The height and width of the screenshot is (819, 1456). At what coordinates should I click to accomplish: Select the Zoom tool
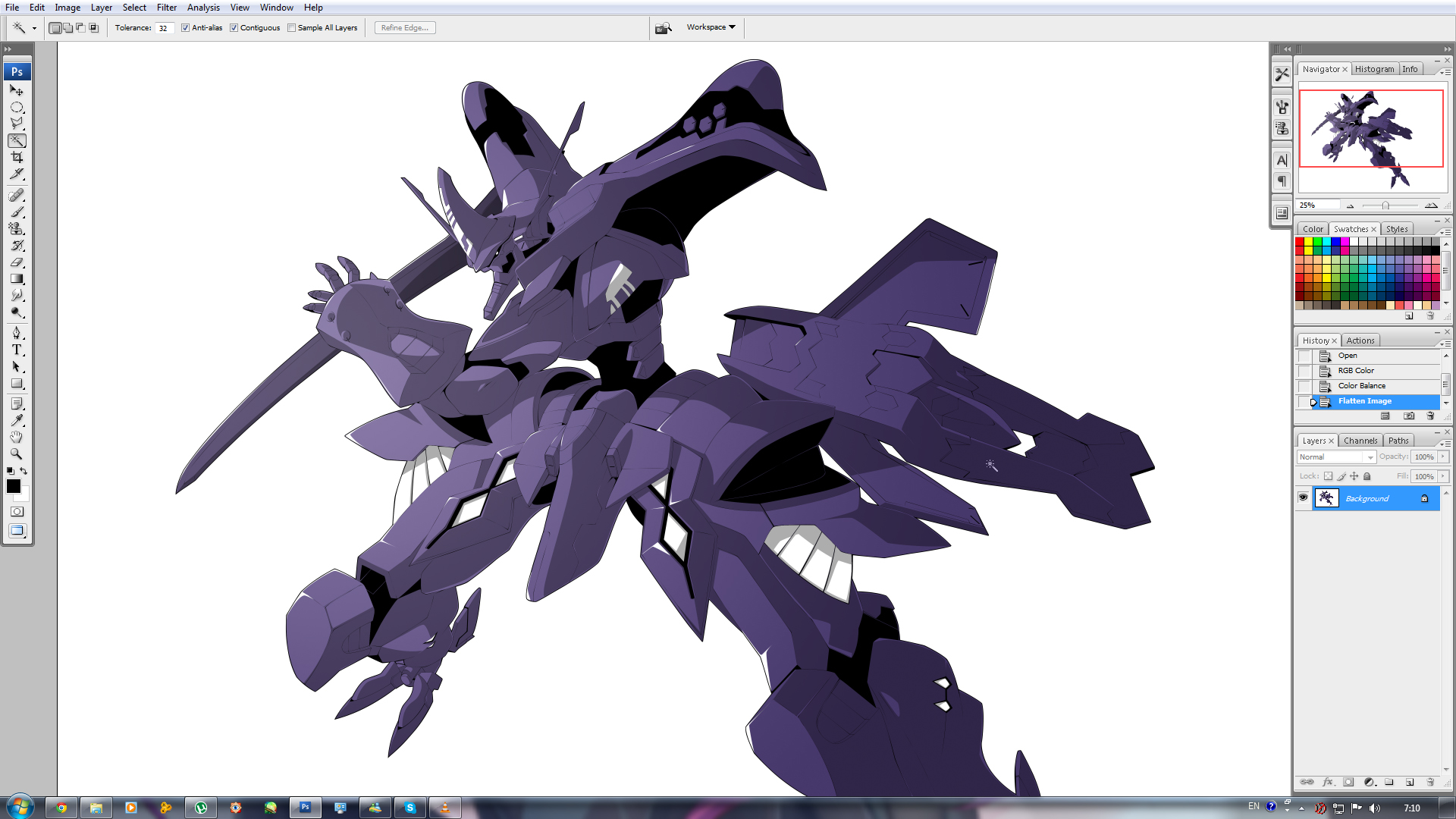16,453
